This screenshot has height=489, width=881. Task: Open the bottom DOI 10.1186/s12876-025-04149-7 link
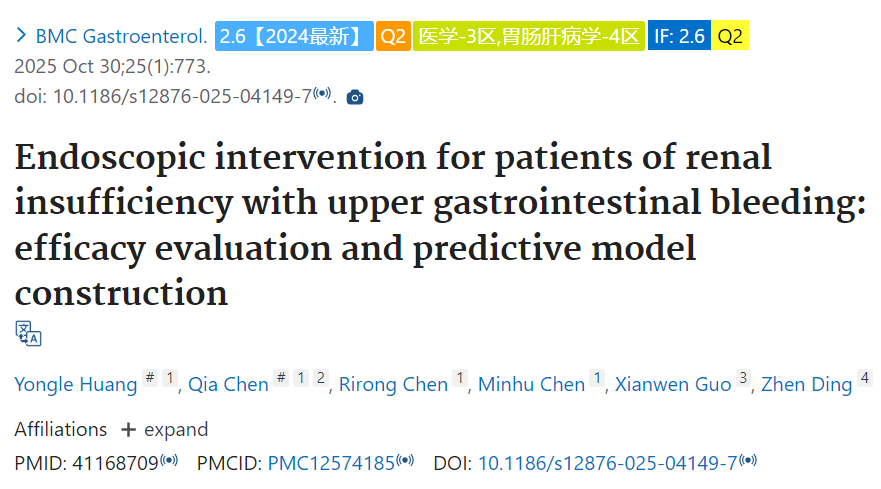coord(607,464)
